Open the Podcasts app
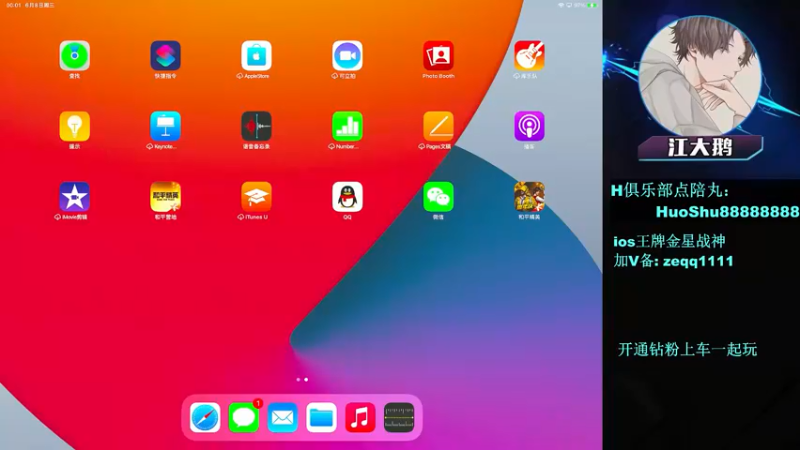800x450 pixels. point(529,126)
